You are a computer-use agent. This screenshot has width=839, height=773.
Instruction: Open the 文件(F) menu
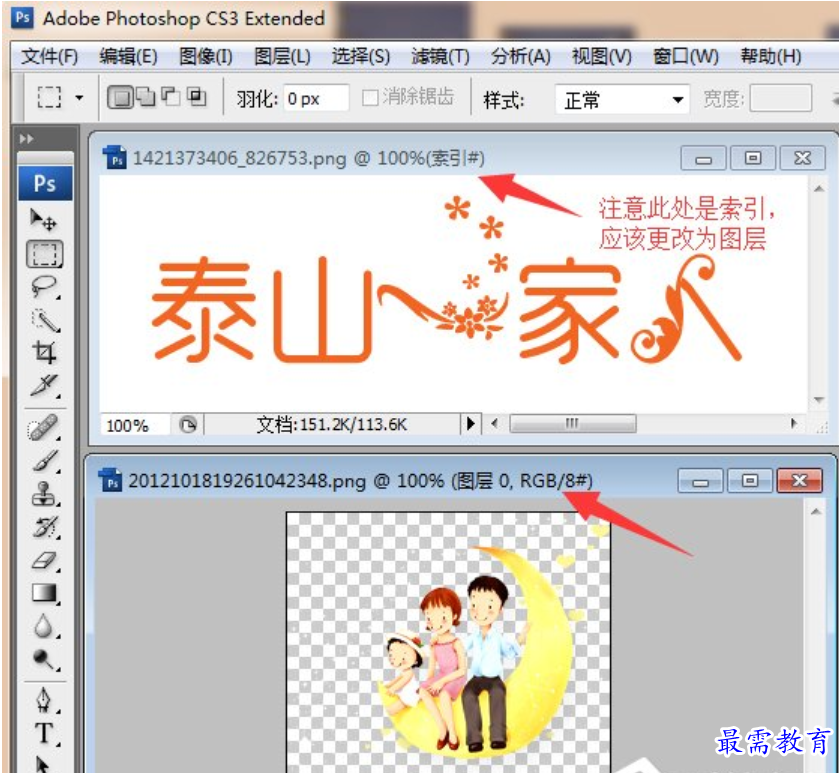pos(50,56)
